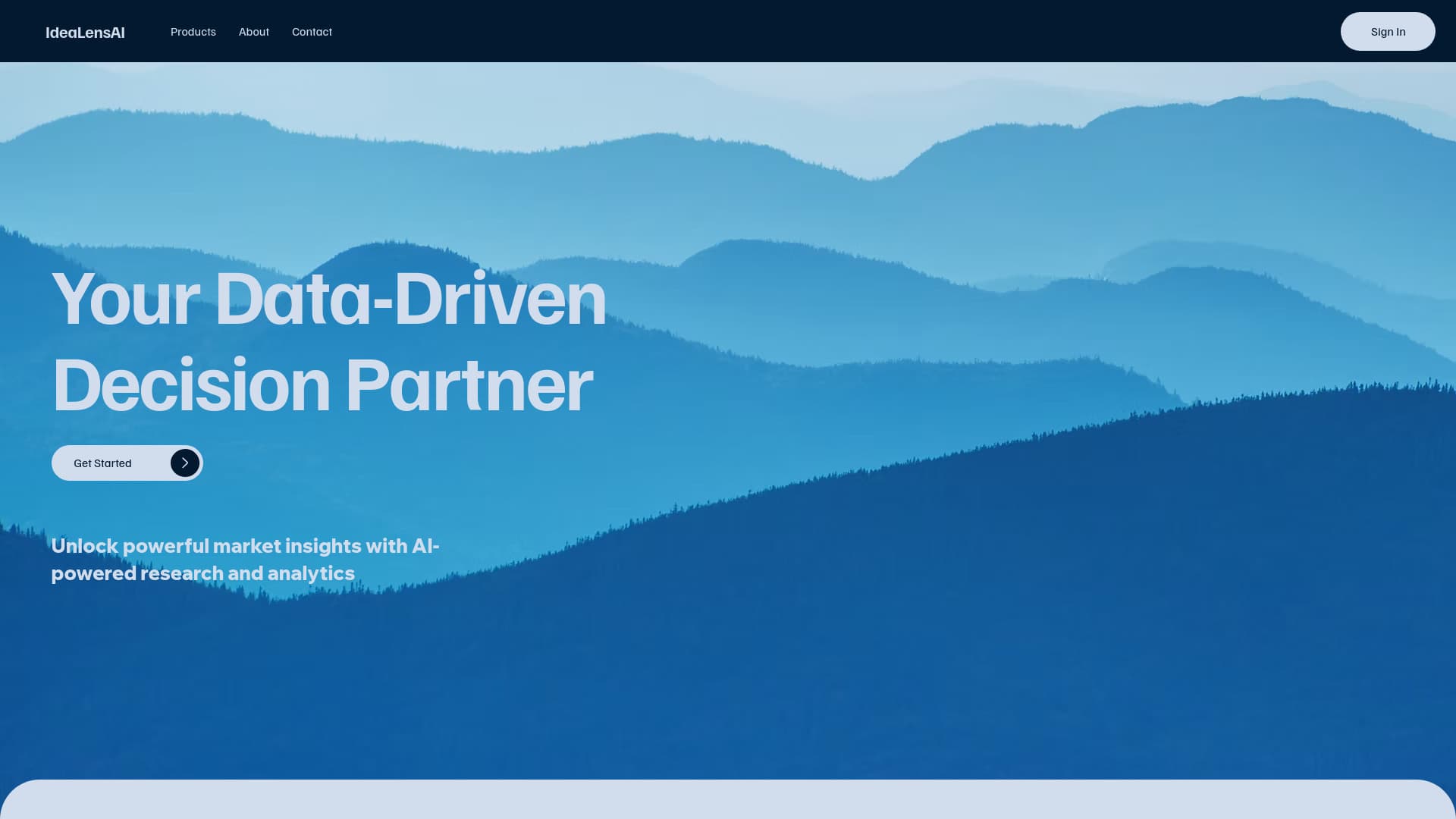The image size is (1456, 819).
Task: Click the word "Decision" in the headline
Action: pos(191,386)
